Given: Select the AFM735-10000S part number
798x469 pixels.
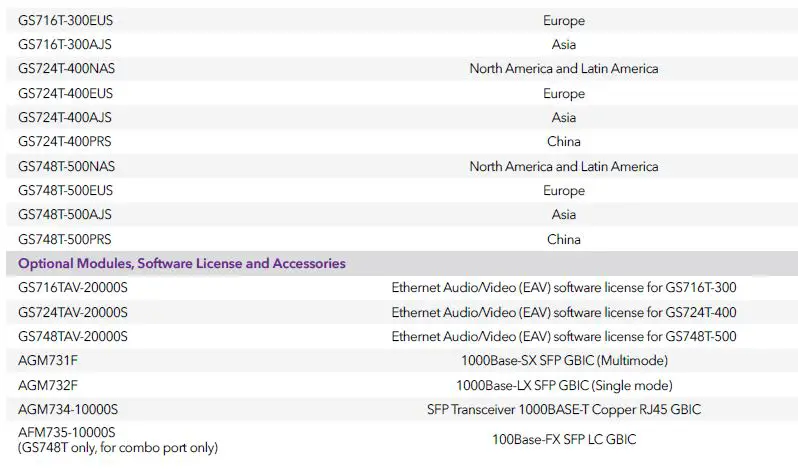Looking at the screenshot, I should click(x=67, y=432).
